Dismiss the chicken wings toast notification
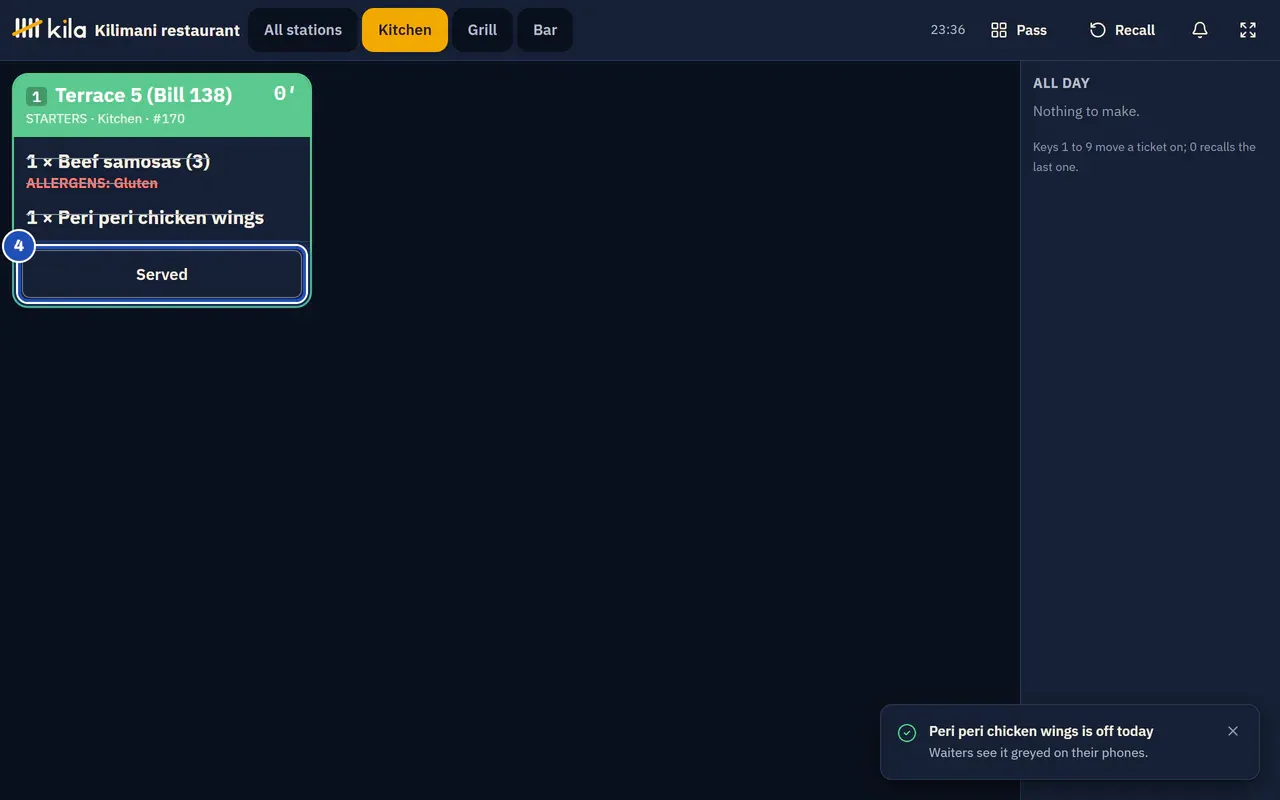The height and width of the screenshot is (800, 1280). (x=1233, y=731)
